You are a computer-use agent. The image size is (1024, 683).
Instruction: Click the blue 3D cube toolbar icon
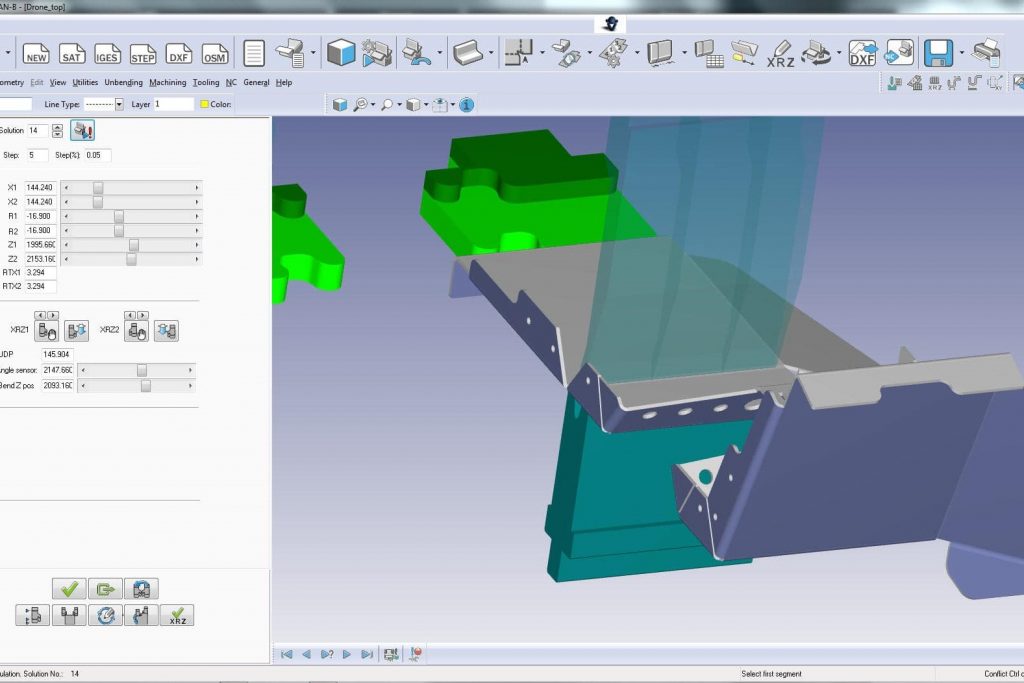pos(341,53)
